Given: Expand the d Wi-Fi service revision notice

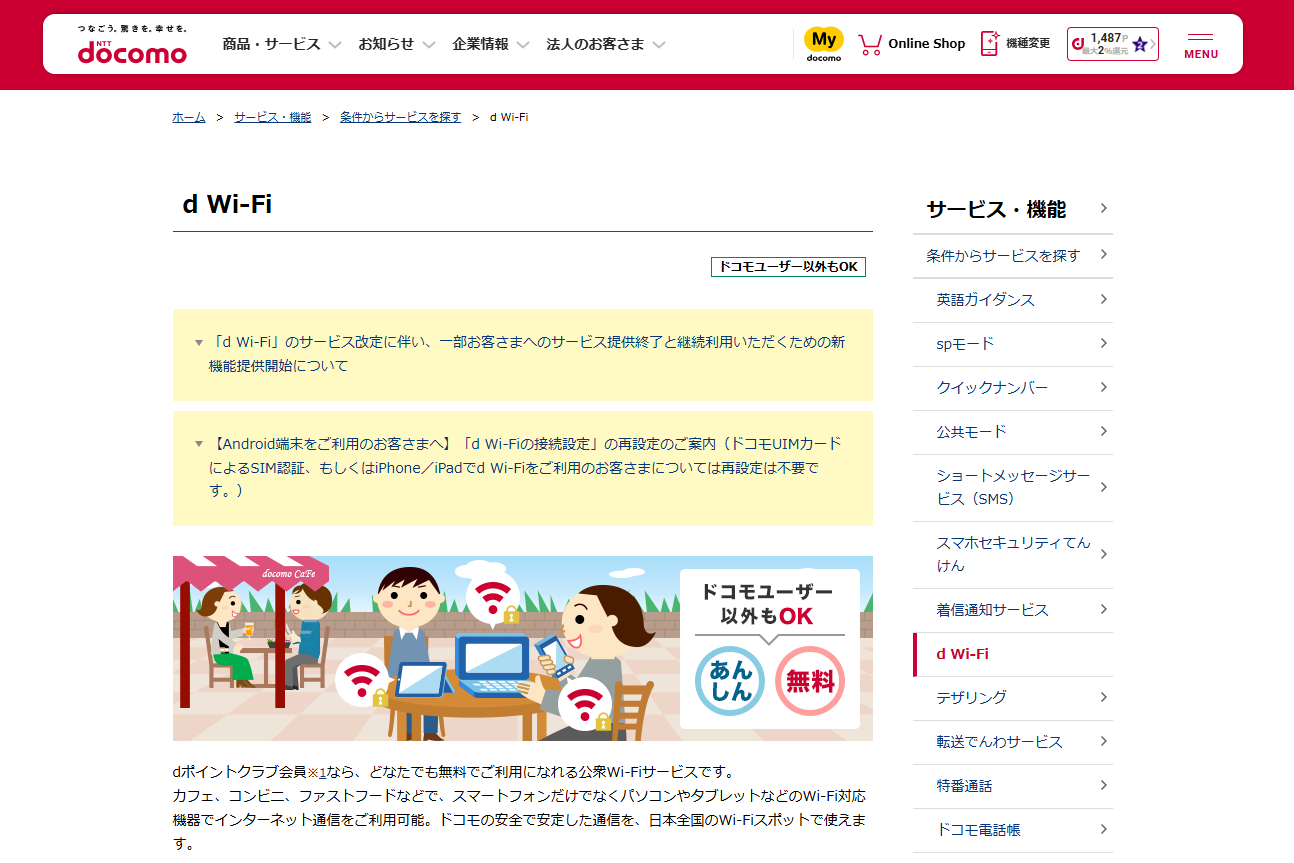Looking at the screenshot, I should coord(522,354).
